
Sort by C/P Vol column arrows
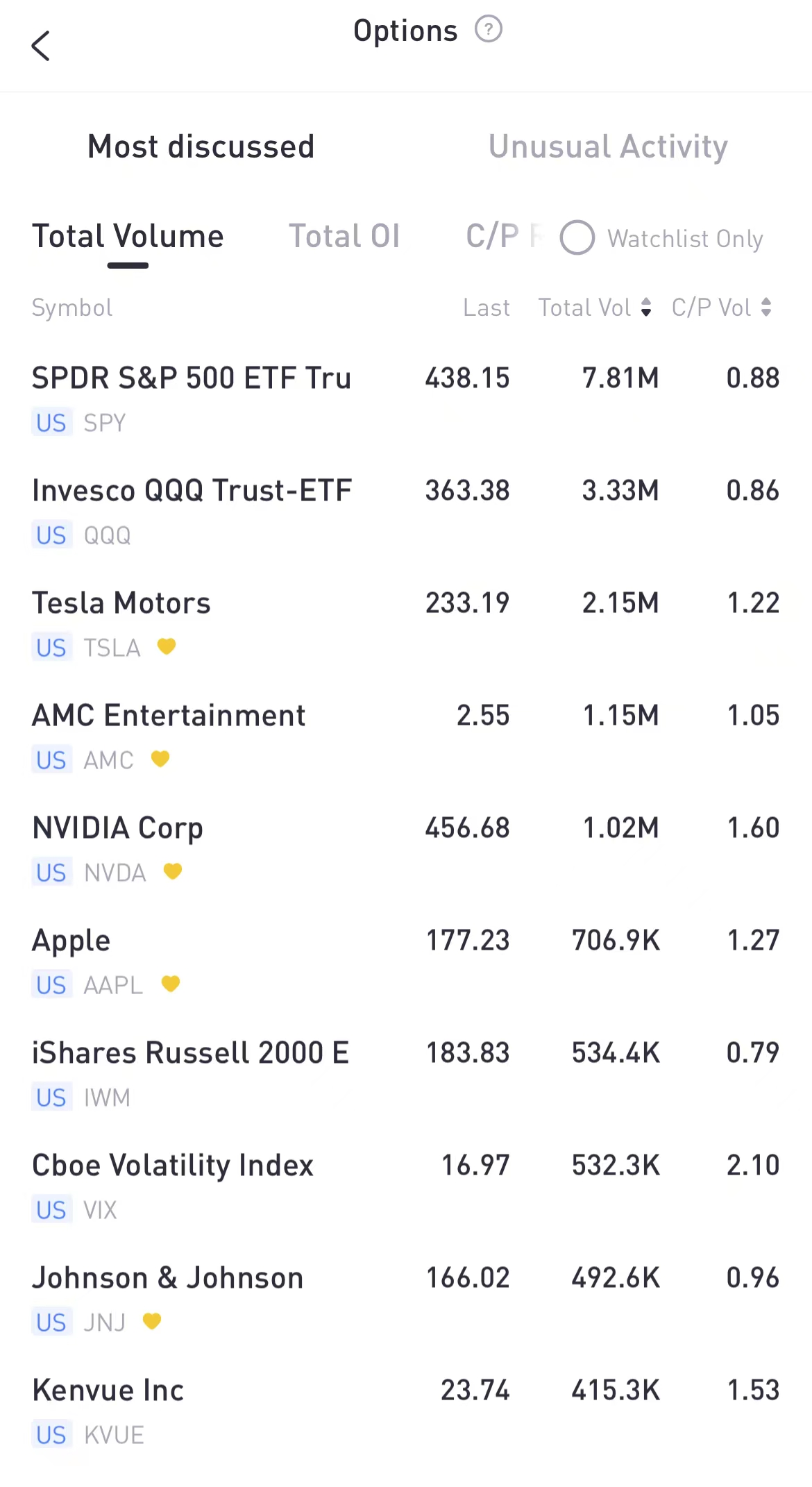point(766,308)
